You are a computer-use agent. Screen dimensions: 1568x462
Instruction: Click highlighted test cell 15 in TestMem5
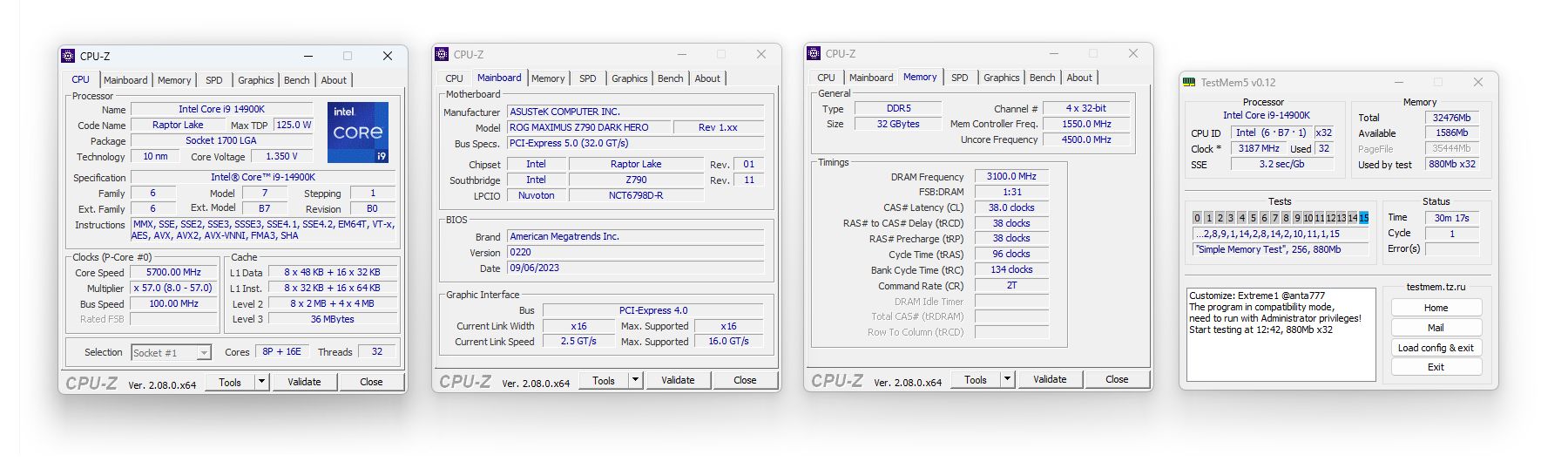[1363, 218]
